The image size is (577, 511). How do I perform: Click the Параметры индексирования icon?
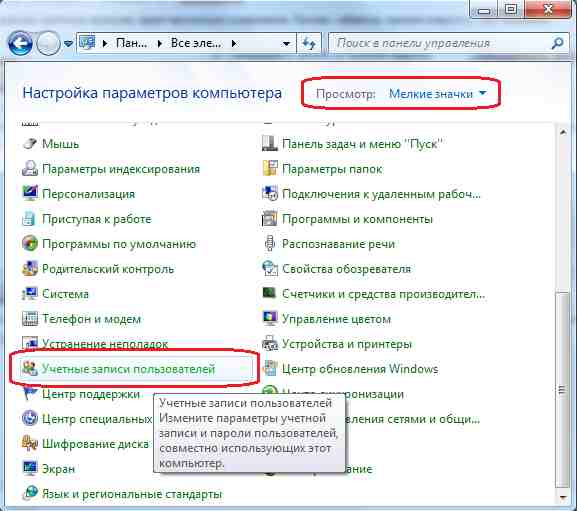29,168
